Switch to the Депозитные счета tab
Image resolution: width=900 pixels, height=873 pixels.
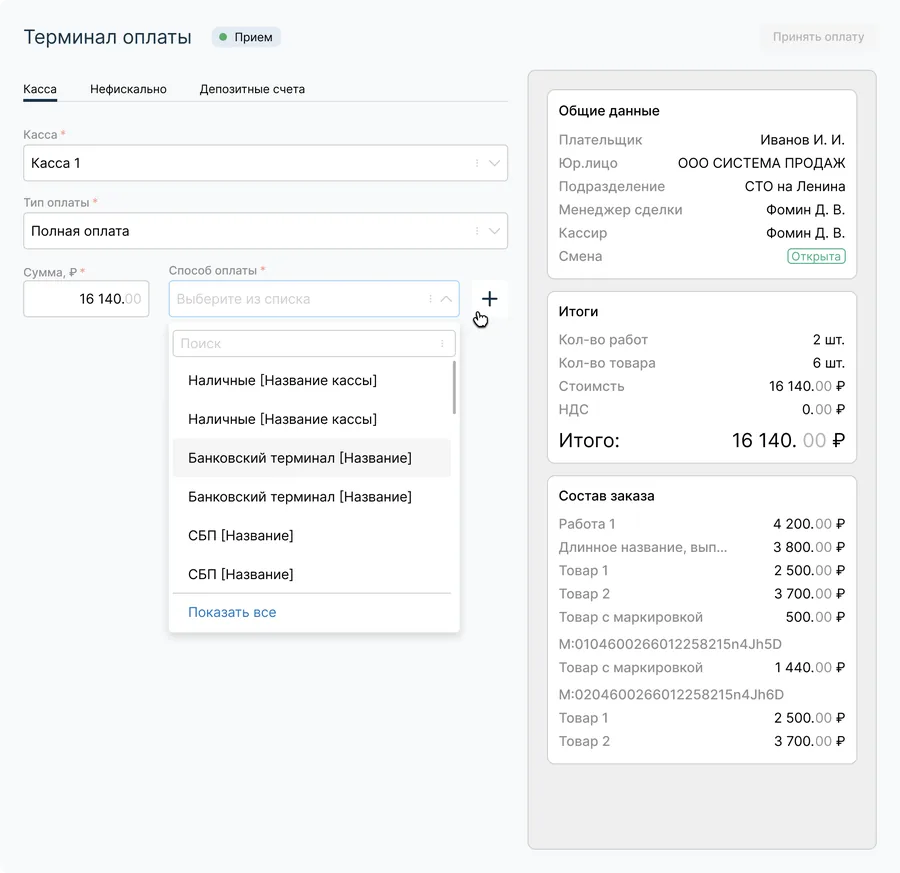[x=252, y=89]
